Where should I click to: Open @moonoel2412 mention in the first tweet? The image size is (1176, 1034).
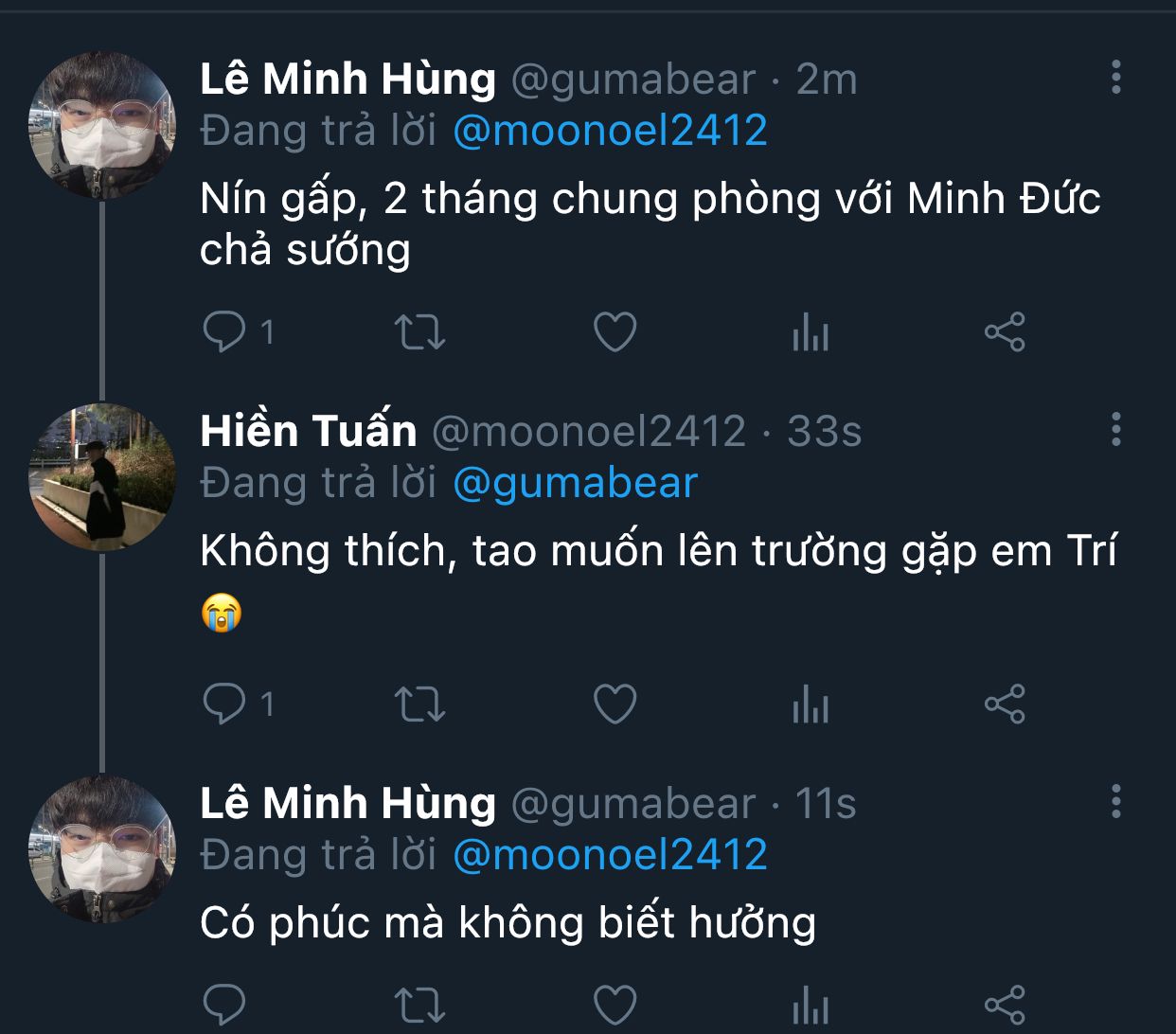610,131
